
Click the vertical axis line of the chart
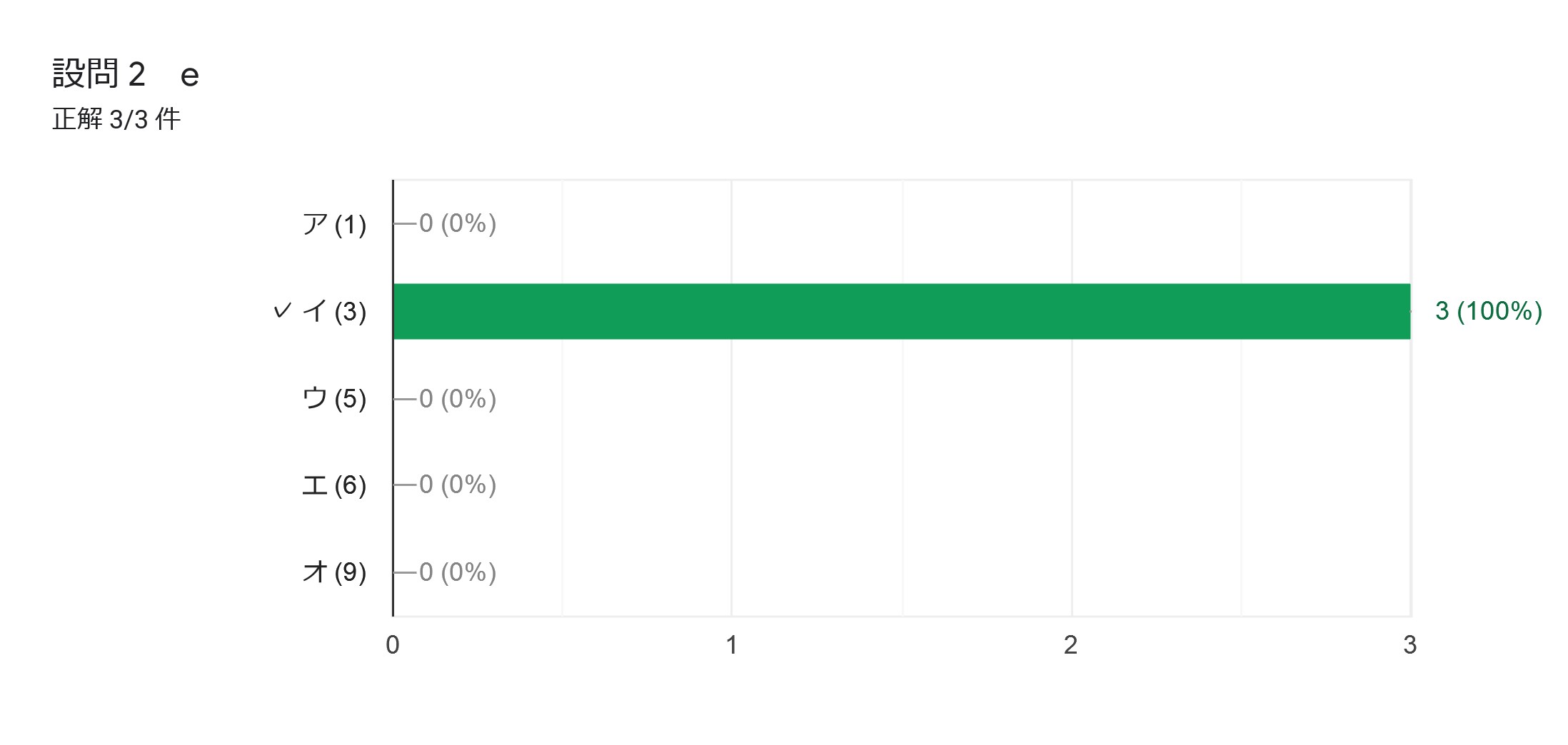coord(393,398)
